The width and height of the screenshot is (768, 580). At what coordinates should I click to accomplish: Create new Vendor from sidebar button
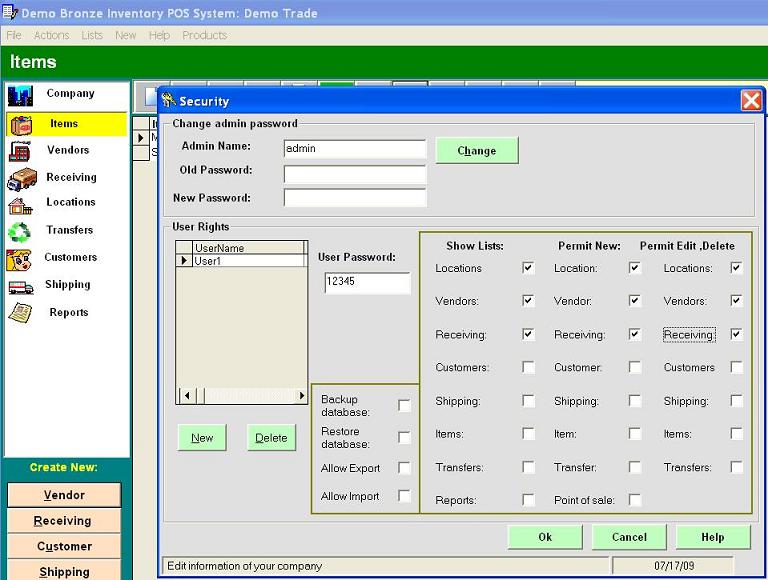coord(64,495)
